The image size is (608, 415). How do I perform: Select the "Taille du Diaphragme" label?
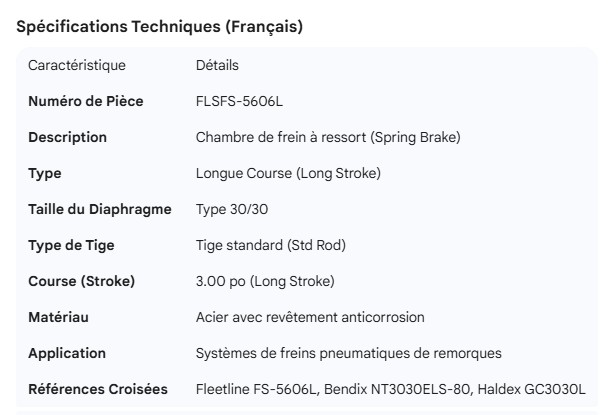pos(99,209)
